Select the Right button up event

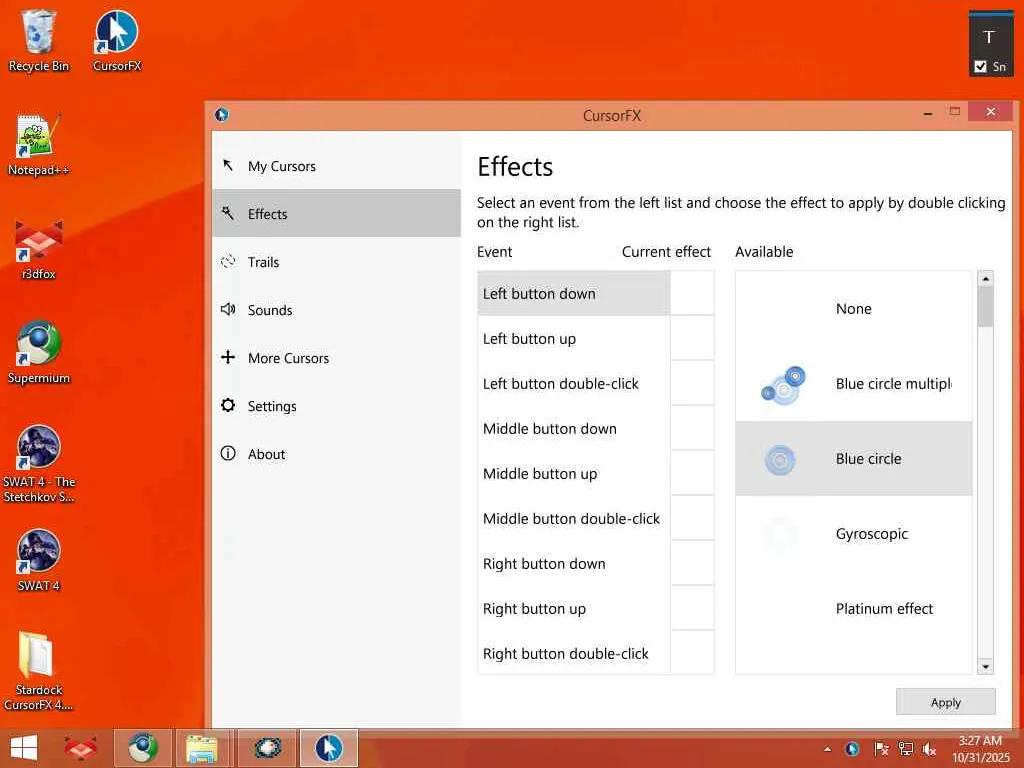tap(573, 609)
